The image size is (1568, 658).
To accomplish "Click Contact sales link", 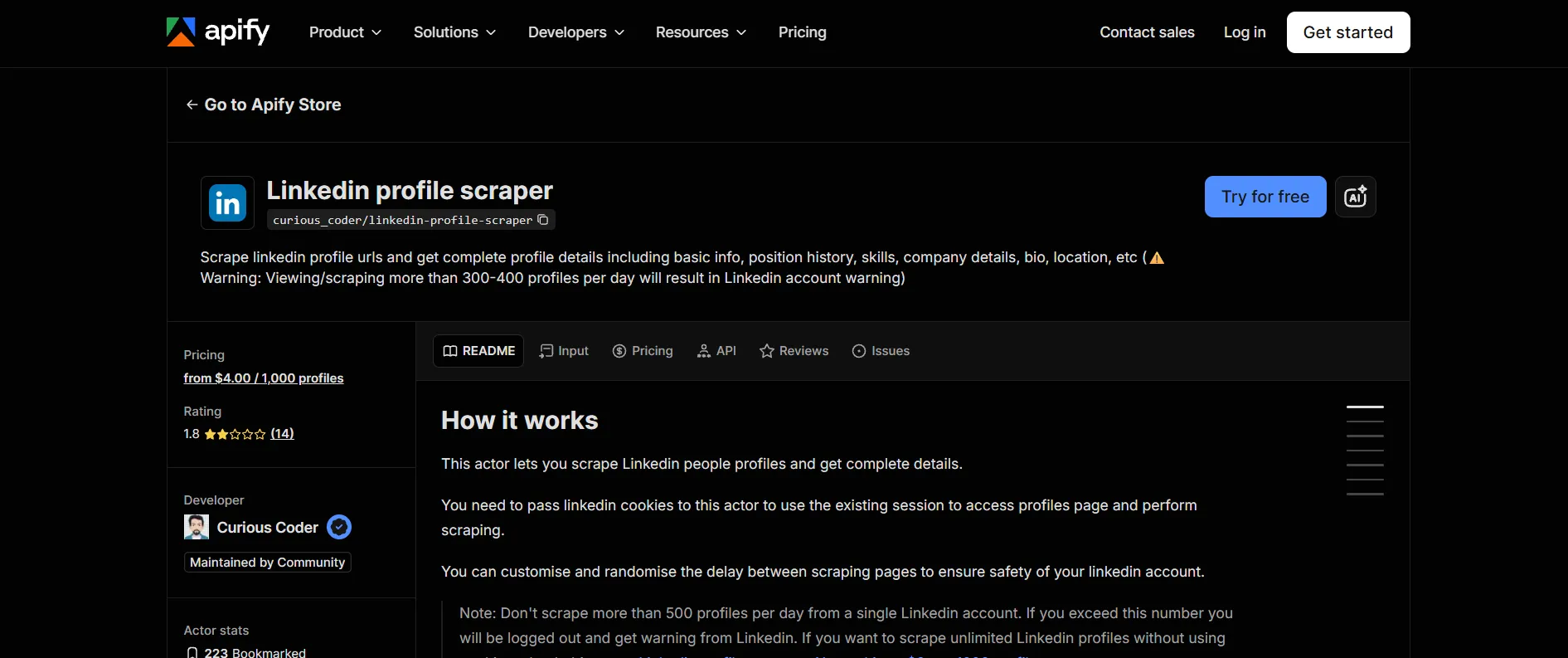I will click(x=1147, y=32).
